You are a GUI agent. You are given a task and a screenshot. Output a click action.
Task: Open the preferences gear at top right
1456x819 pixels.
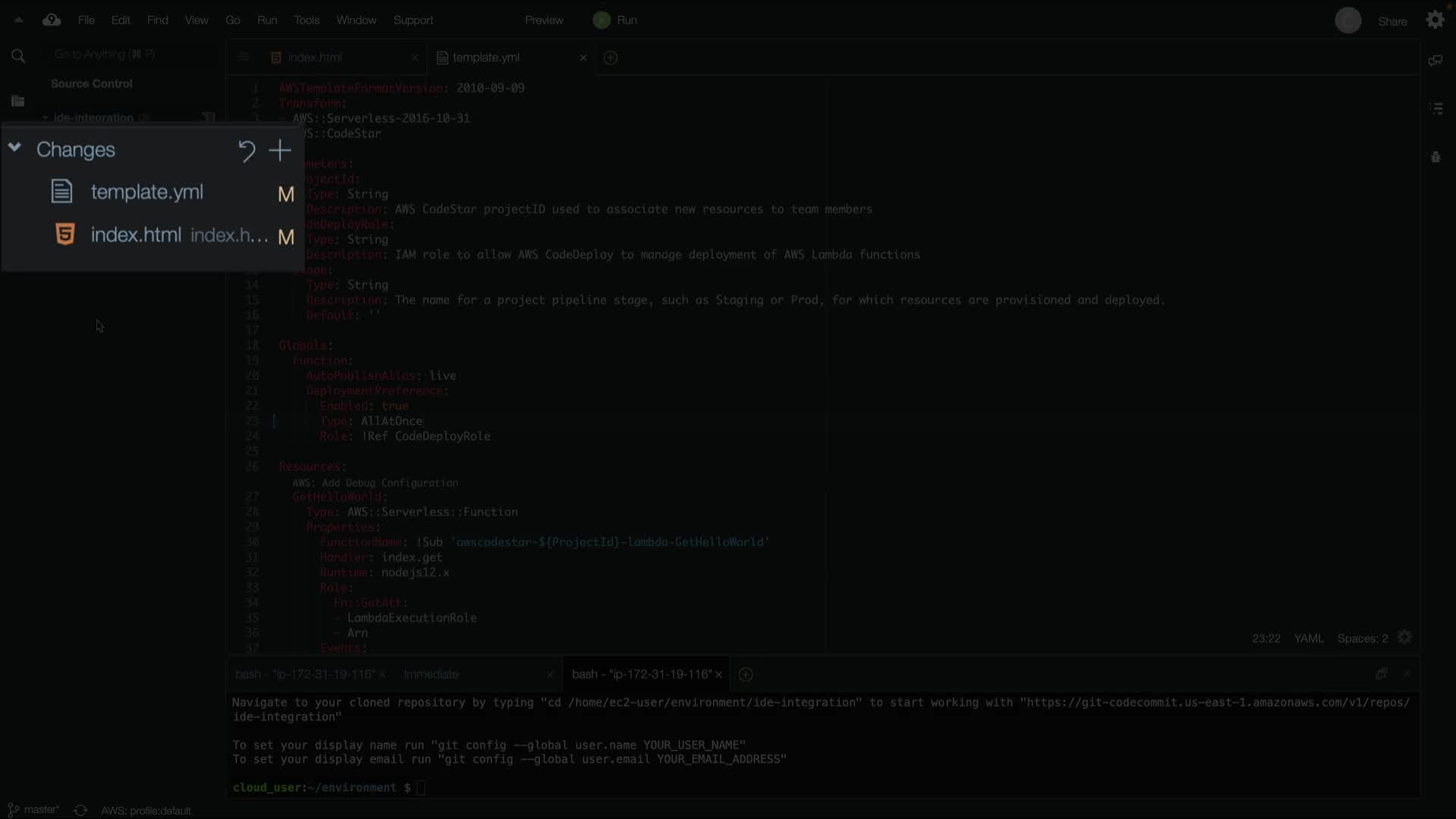pos(1435,20)
